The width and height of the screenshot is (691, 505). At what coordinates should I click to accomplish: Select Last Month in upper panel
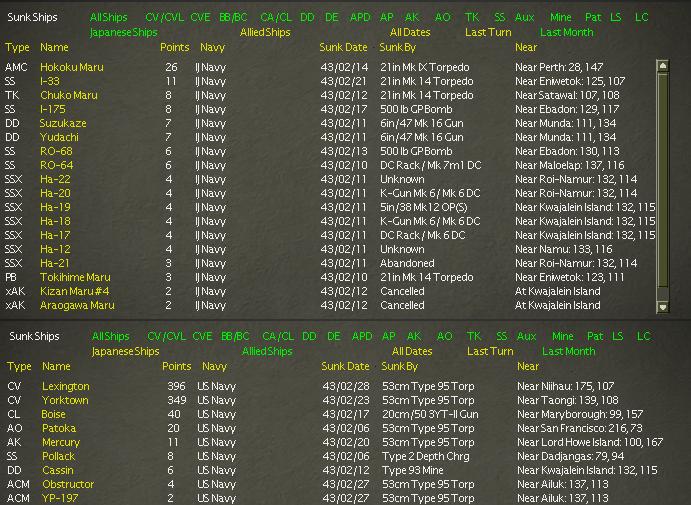coord(566,32)
